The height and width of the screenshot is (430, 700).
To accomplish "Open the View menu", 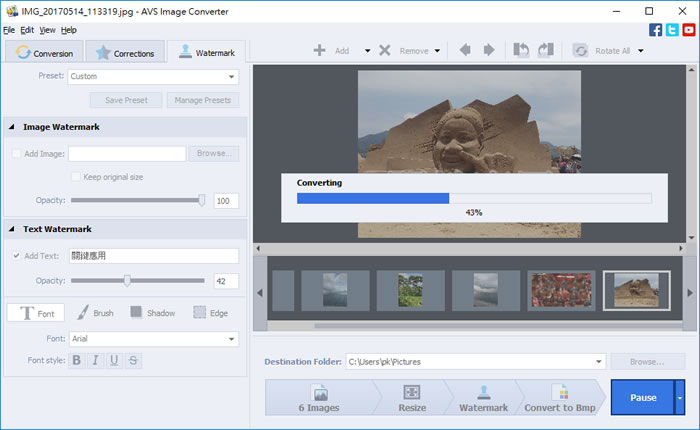I will 47,30.
